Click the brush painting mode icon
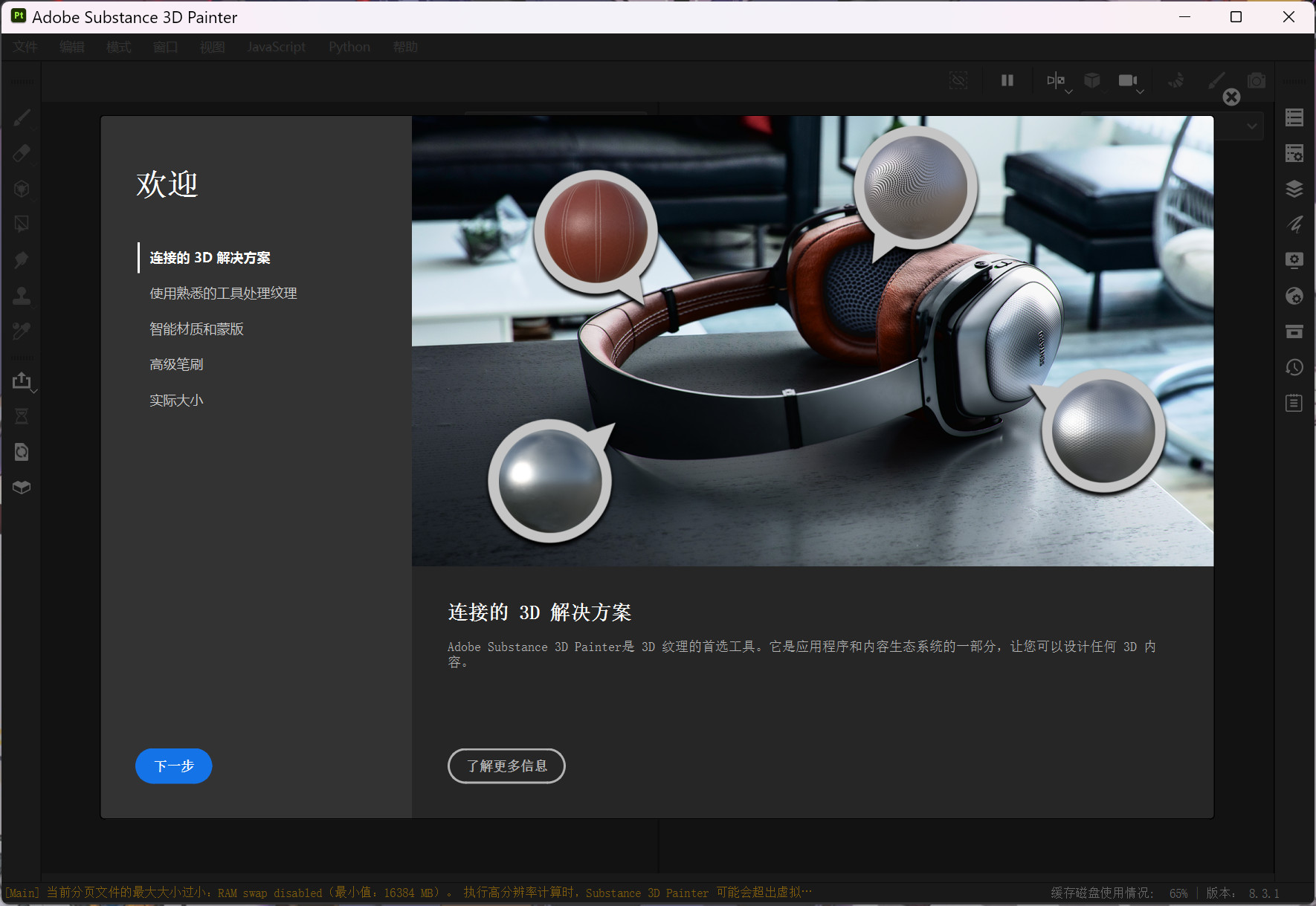The height and width of the screenshot is (906, 1316). pos(1216,80)
